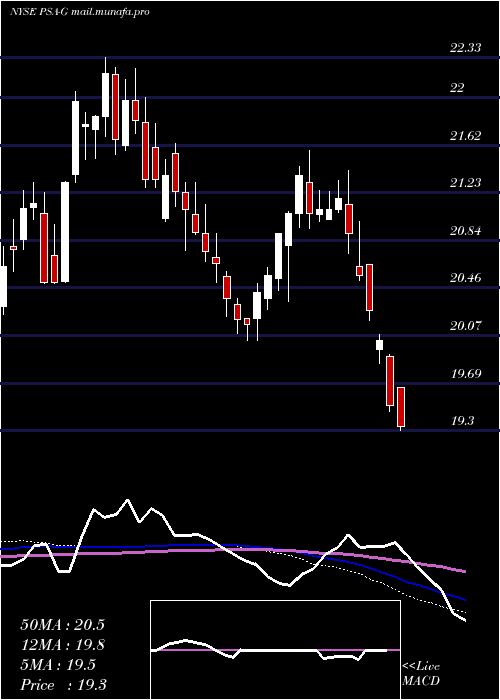Image resolution: width=500 pixels, height=700 pixels.
Task: Select the 22 price level label
Action: pyautogui.click(x=457, y=88)
